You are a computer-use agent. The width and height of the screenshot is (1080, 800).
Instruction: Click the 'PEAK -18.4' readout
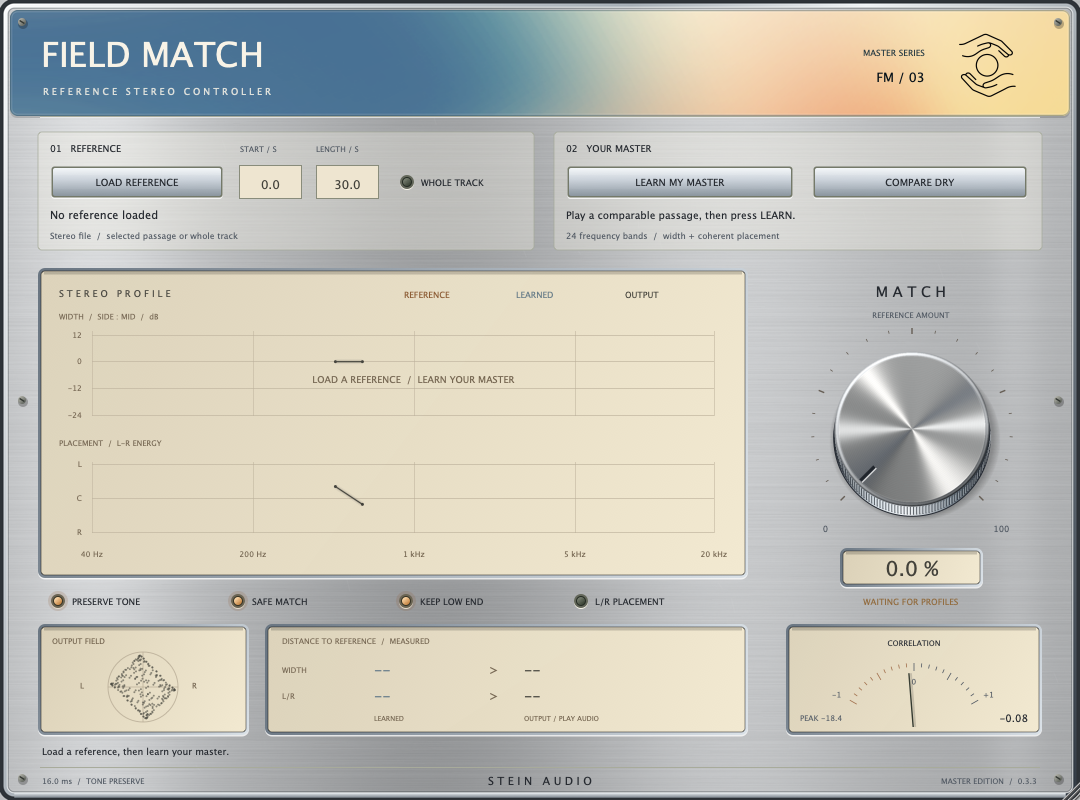coord(820,718)
